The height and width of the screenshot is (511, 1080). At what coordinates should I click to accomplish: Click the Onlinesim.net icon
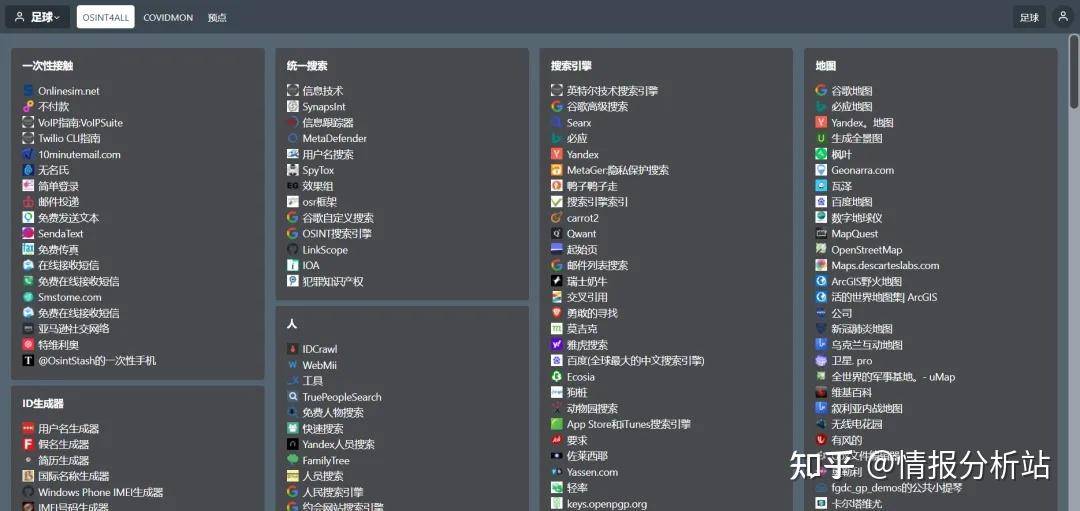point(28,90)
